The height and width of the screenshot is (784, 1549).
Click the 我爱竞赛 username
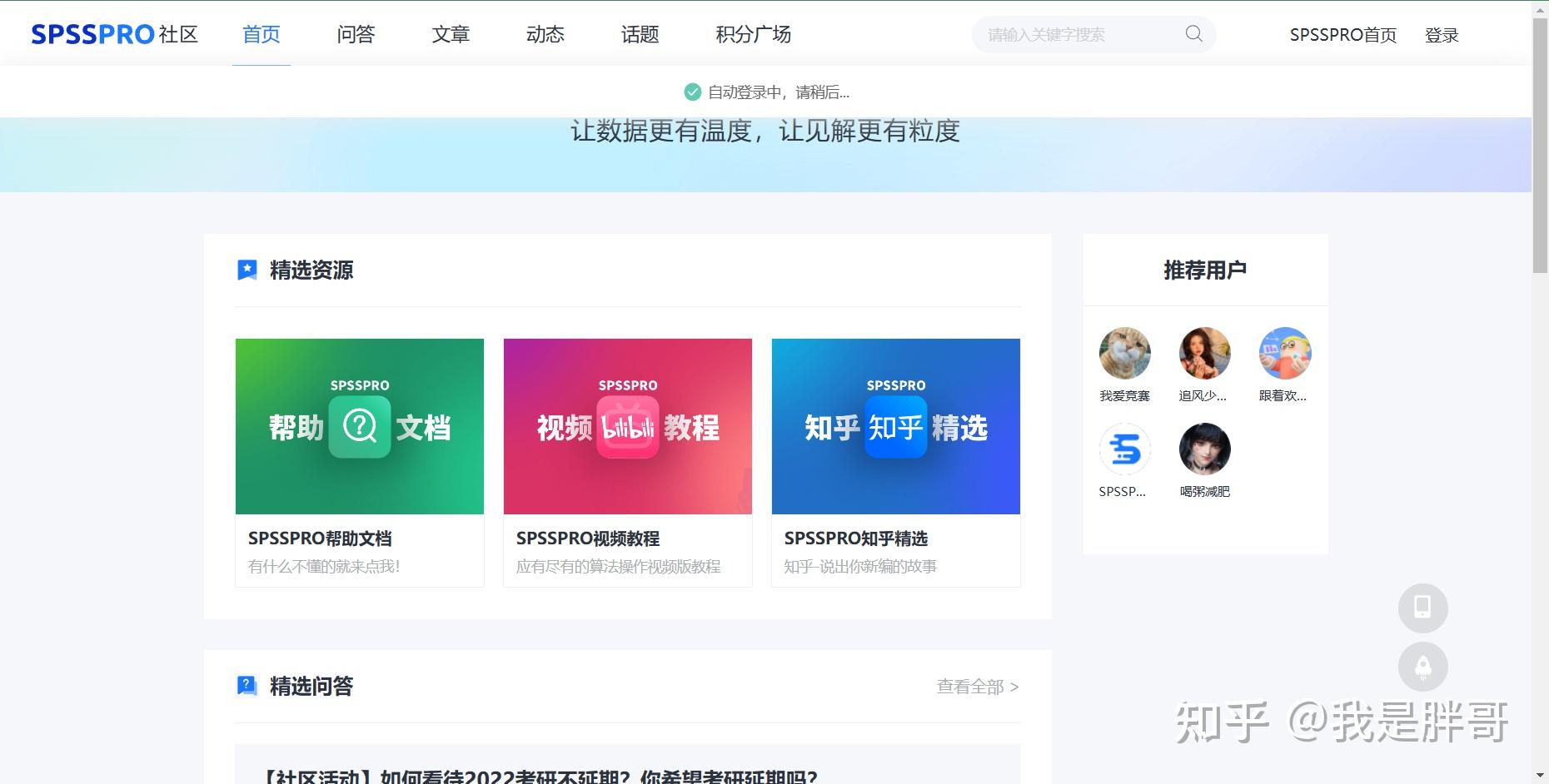[x=1124, y=396]
